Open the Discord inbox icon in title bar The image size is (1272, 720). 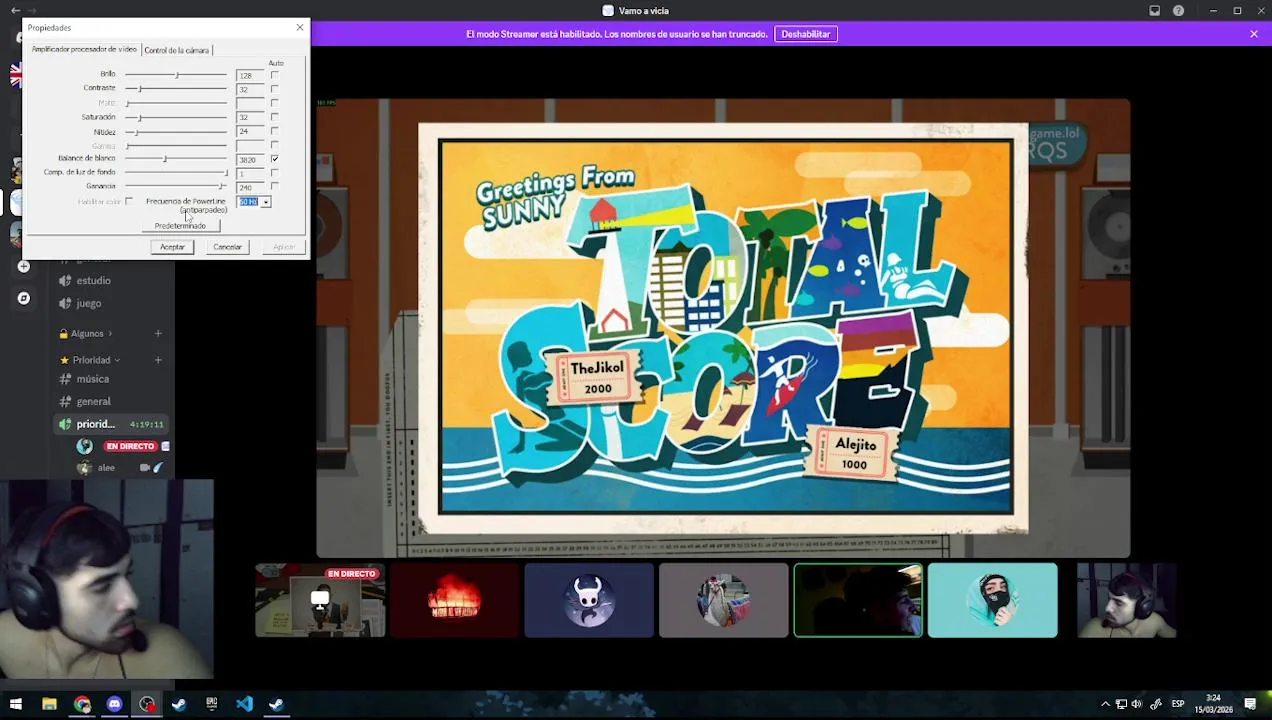(x=1154, y=11)
